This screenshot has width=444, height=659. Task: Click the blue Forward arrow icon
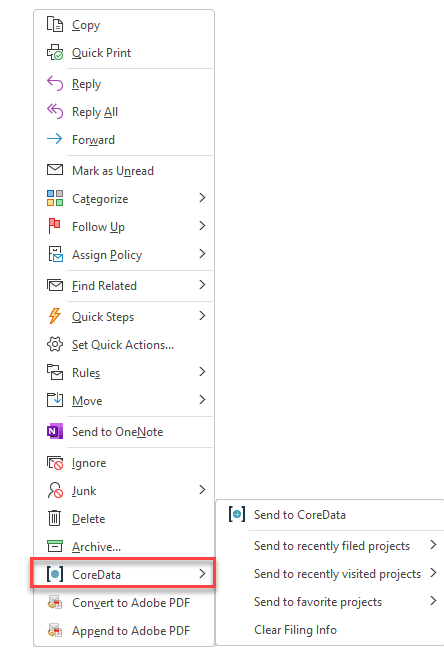tap(55, 139)
